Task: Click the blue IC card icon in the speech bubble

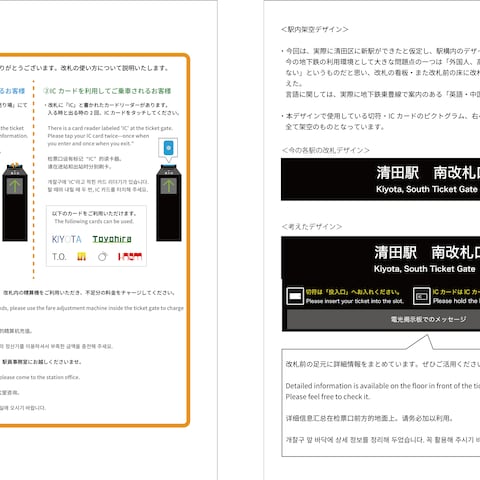Action: [x=168, y=148]
